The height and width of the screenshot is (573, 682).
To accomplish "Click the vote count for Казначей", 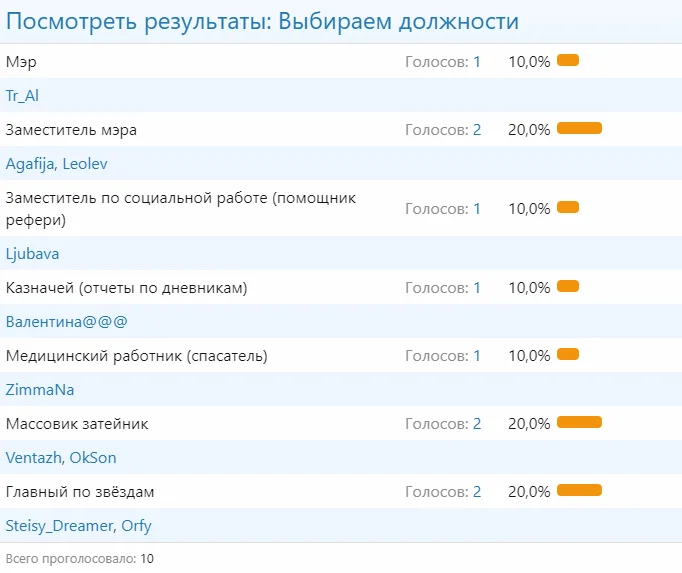I will 476,288.
